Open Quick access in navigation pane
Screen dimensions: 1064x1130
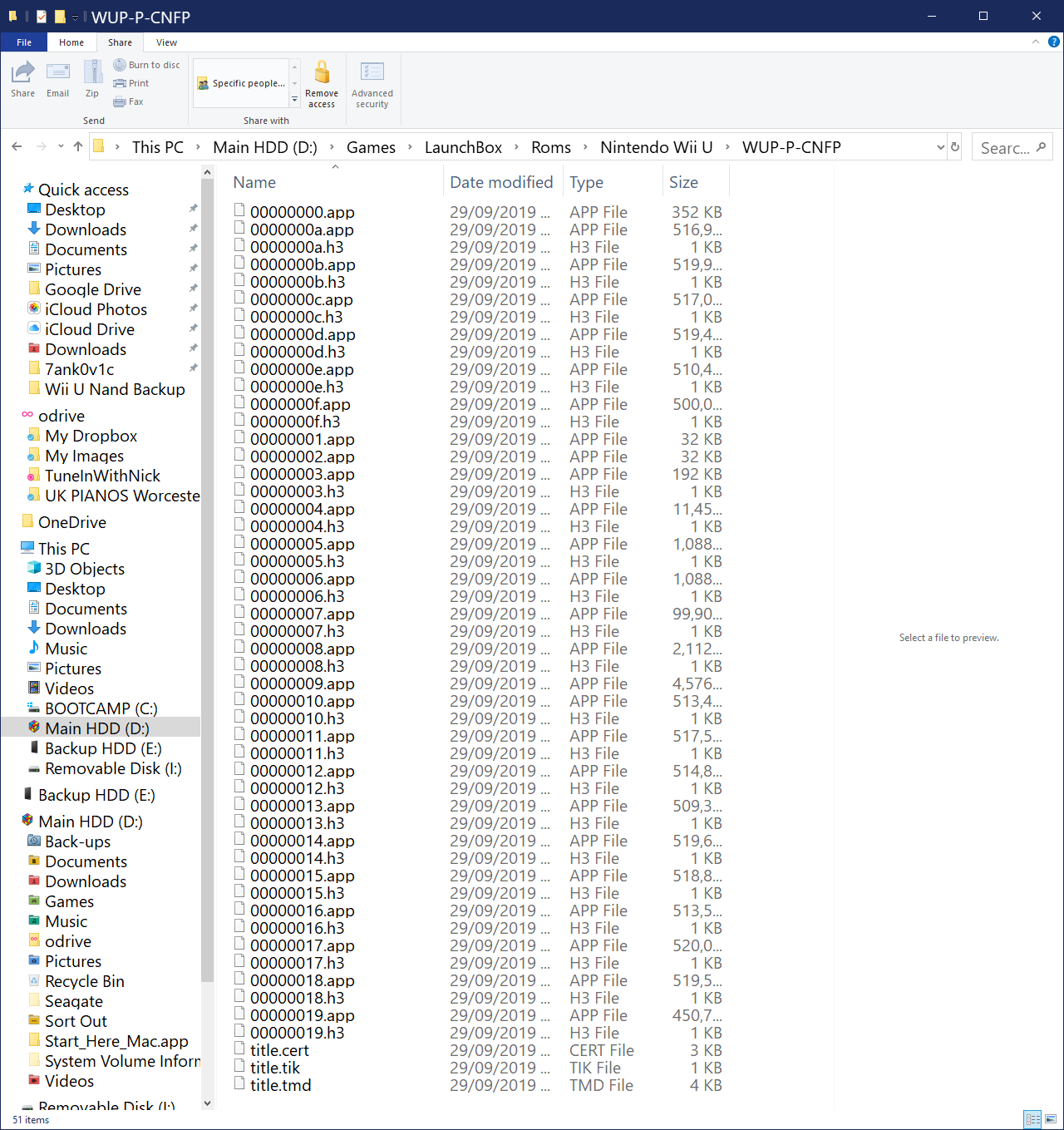[83, 190]
